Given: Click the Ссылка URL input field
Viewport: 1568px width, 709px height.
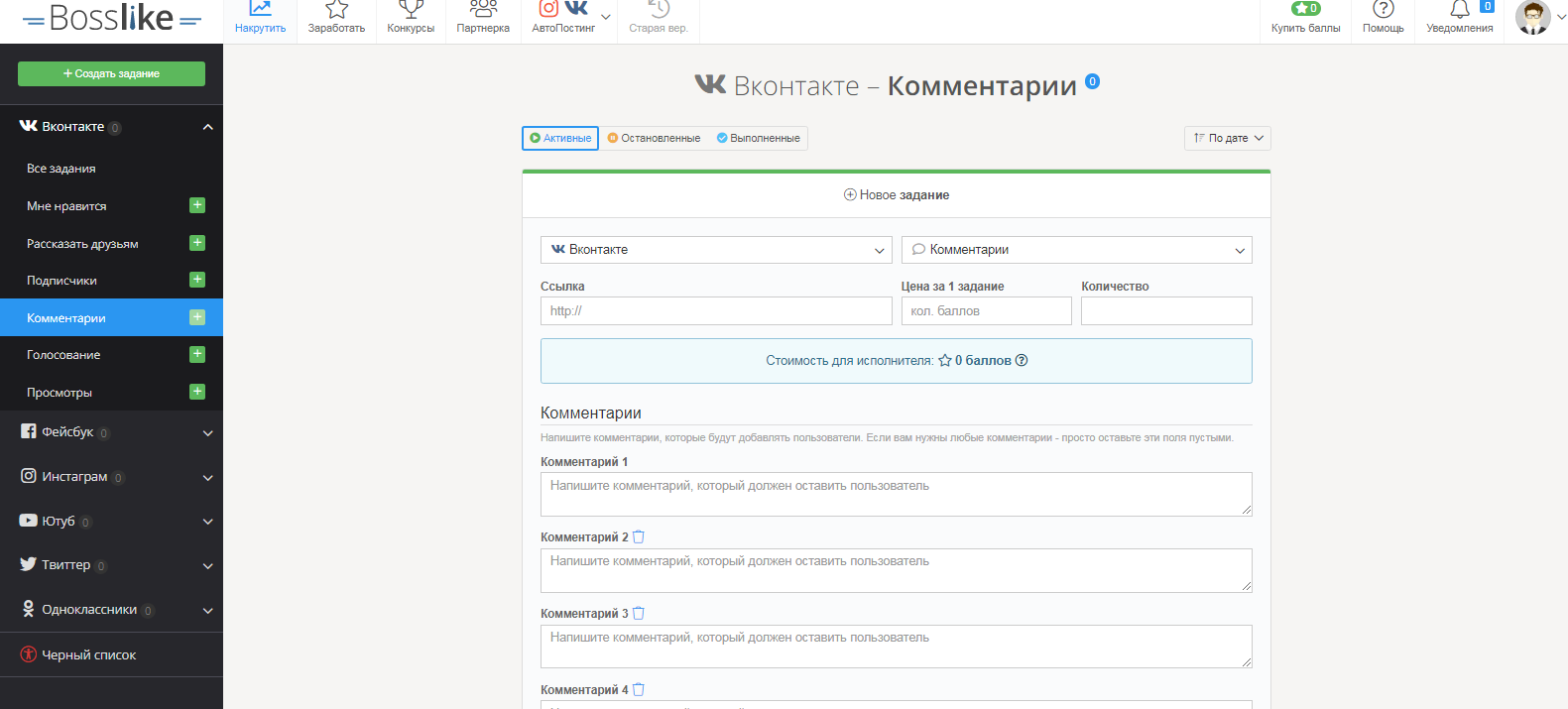Looking at the screenshot, I should click(x=716, y=311).
